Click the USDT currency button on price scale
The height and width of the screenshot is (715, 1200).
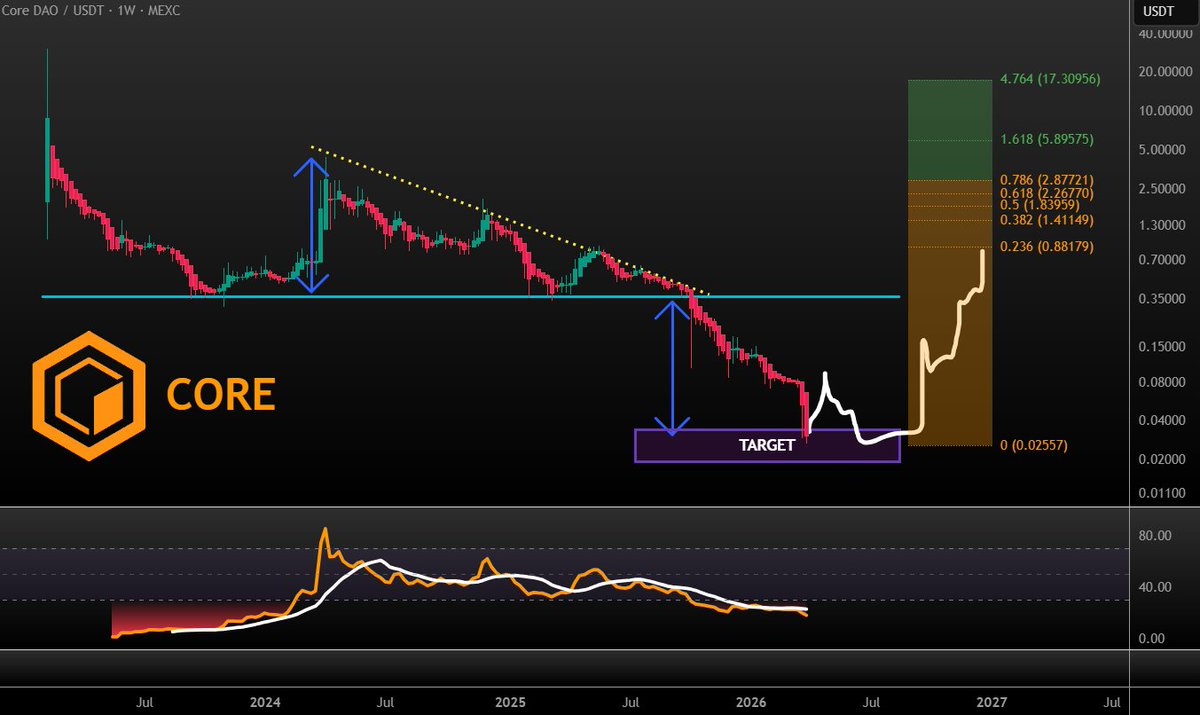[x=1158, y=11]
